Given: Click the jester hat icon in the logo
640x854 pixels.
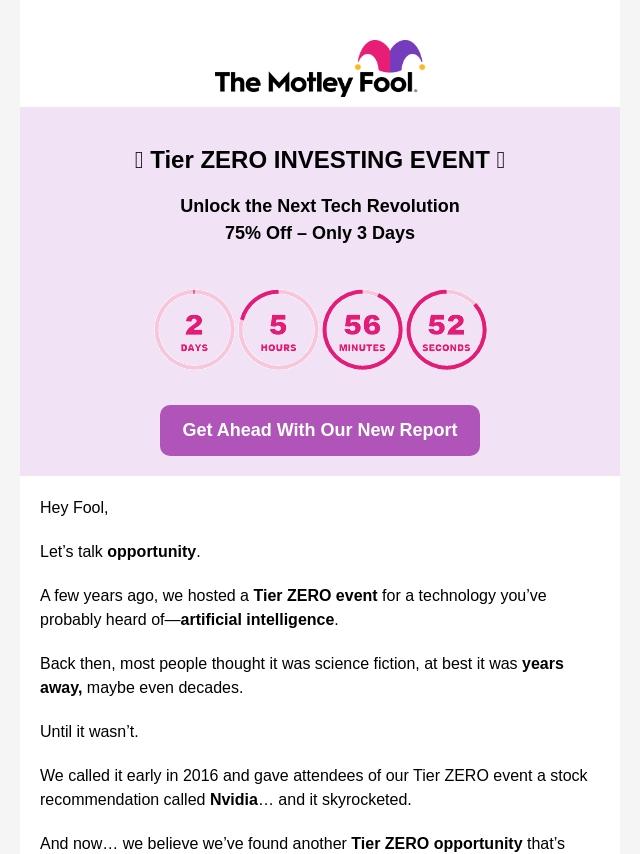Looking at the screenshot, I should (390, 56).
